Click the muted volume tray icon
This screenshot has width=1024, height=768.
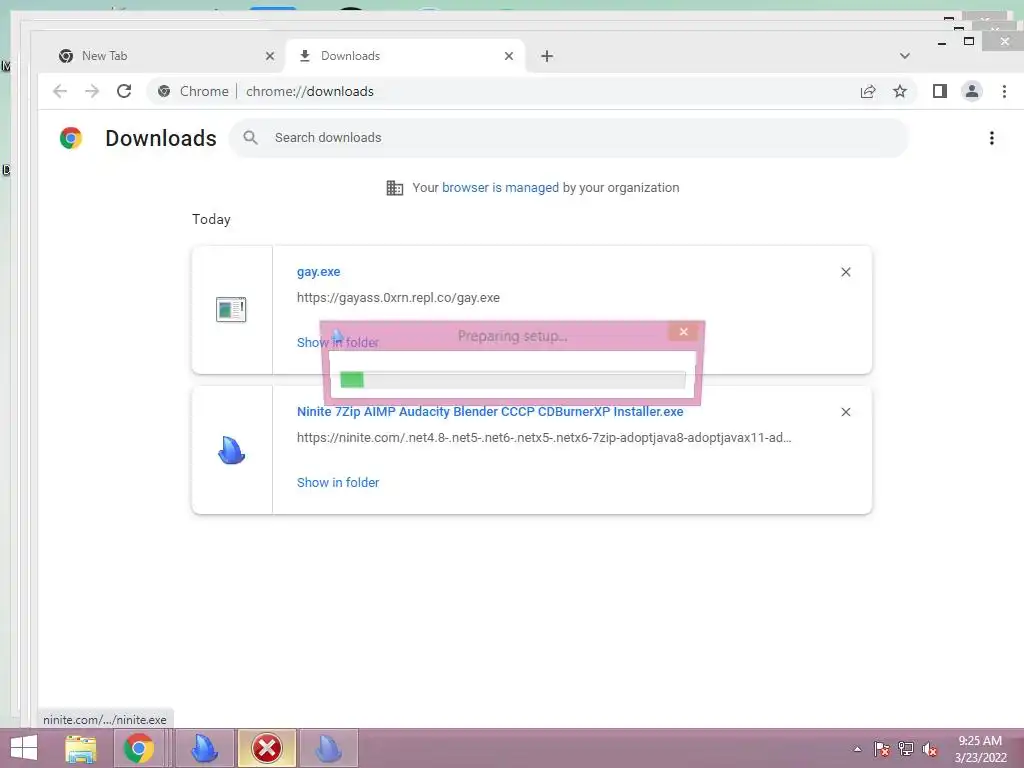930,749
